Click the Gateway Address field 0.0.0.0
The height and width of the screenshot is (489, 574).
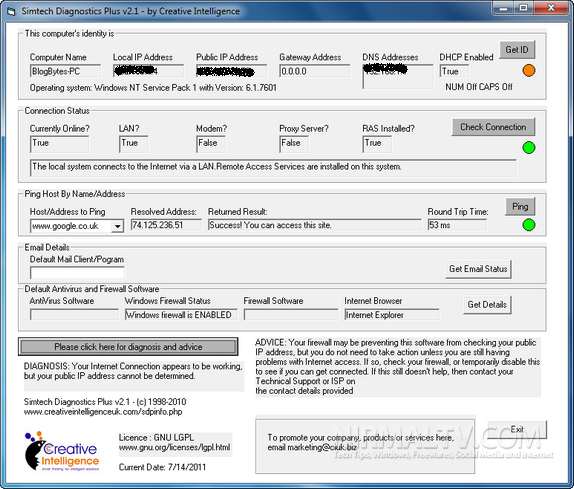click(314, 71)
